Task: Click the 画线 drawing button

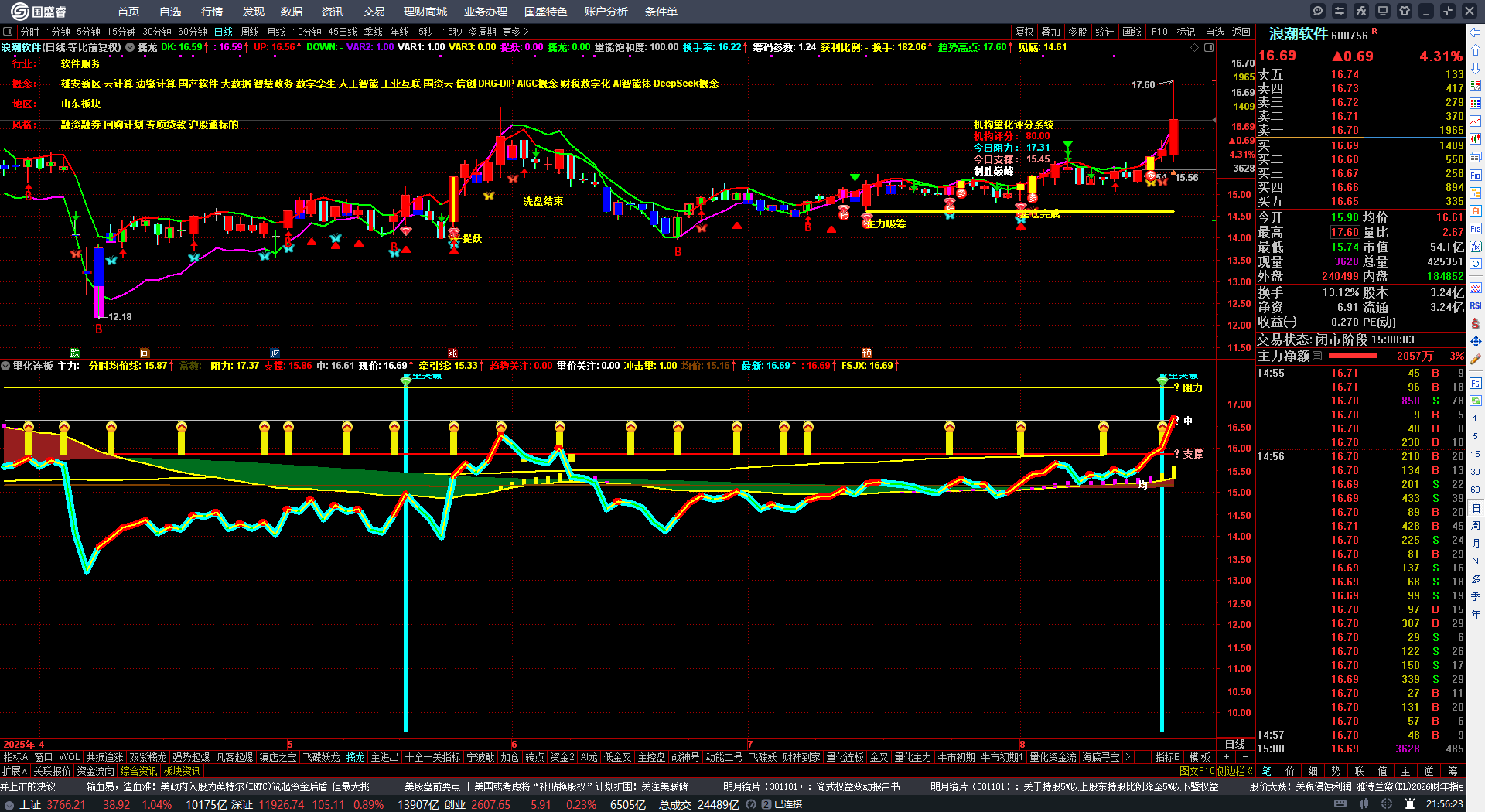Action: (1132, 32)
